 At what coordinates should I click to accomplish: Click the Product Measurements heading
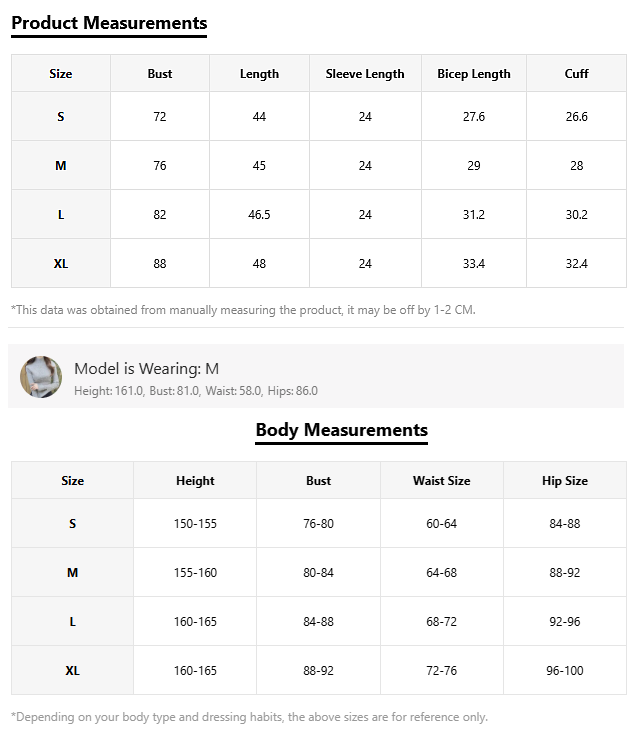coord(109,23)
